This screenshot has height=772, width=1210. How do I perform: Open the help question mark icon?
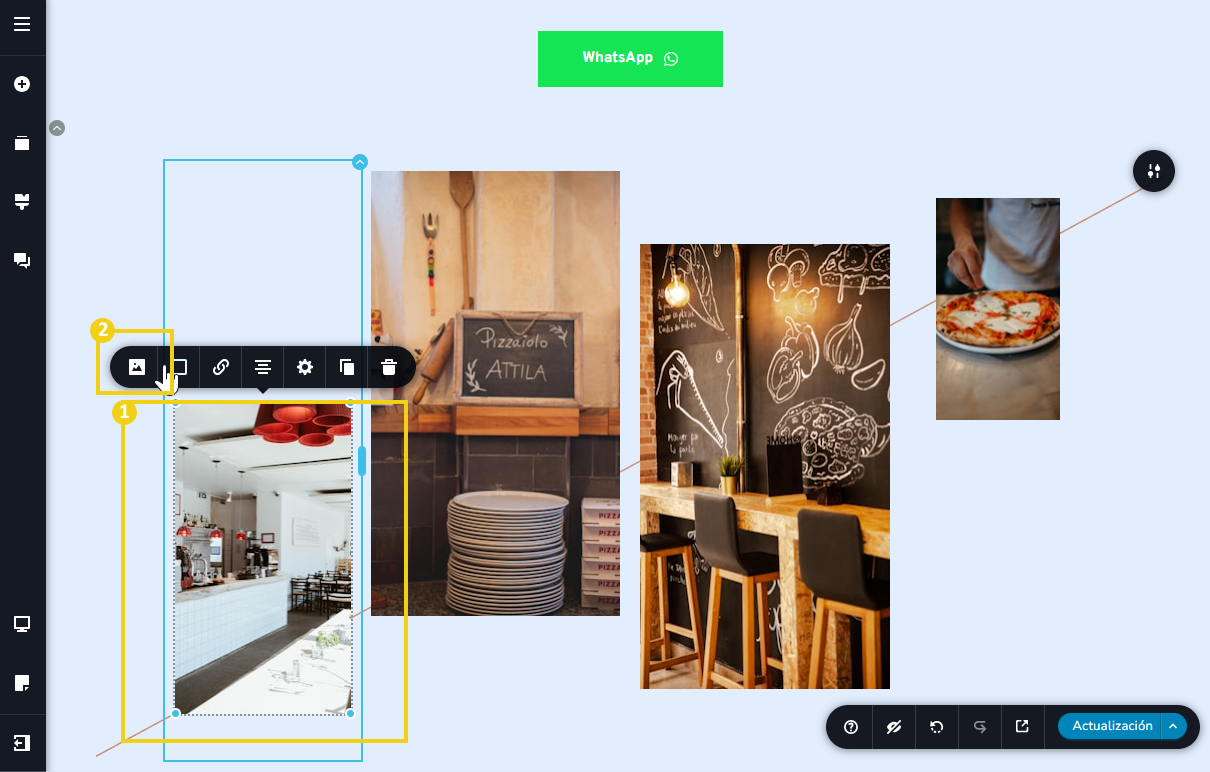[x=851, y=727]
